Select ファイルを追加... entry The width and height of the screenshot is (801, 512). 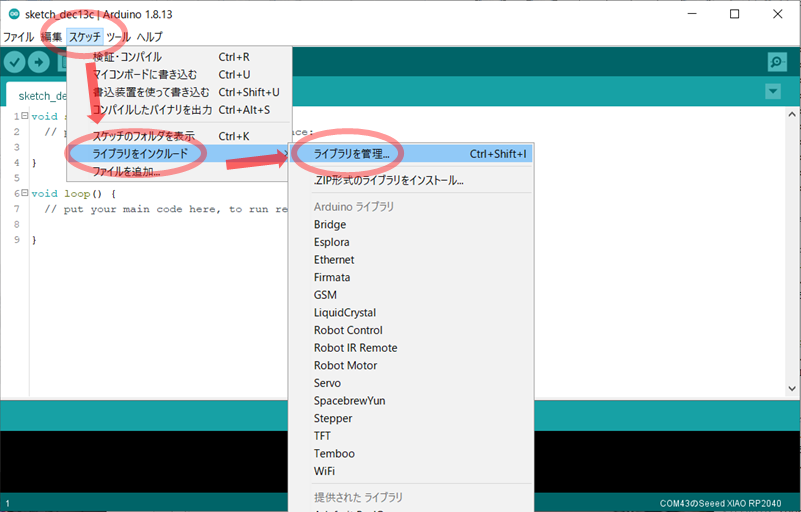click(x=179, y=171)
